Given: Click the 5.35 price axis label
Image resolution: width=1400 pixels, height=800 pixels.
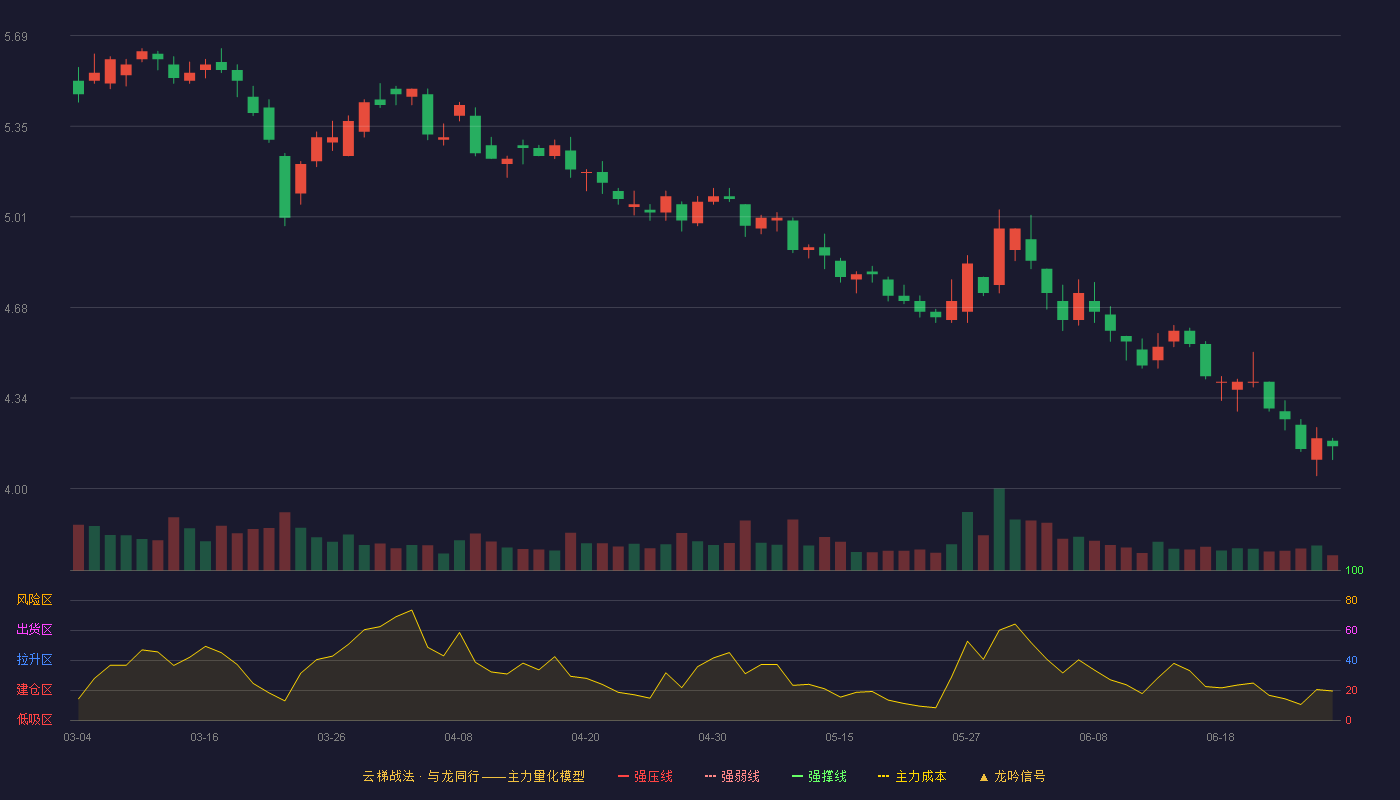Looking at the screenshot, I should pyautogui.click(x=16, y=127).
